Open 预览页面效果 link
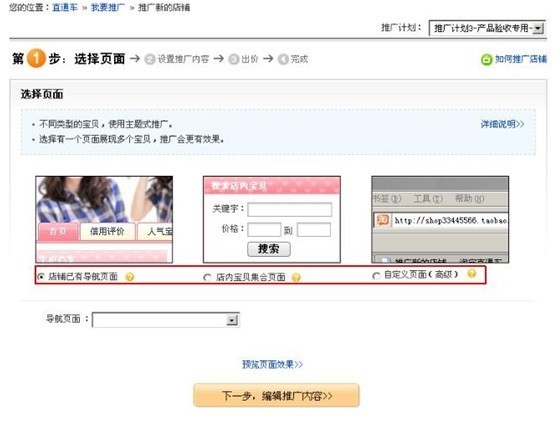Viewport: 558px width, 441px height. 272,364
